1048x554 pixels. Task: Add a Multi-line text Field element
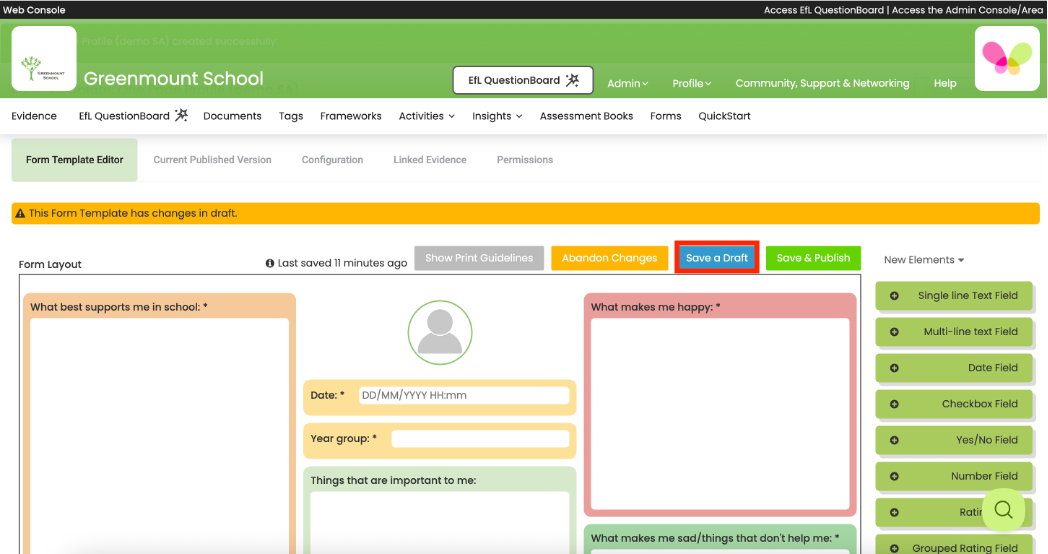click(x=954, y=331)
